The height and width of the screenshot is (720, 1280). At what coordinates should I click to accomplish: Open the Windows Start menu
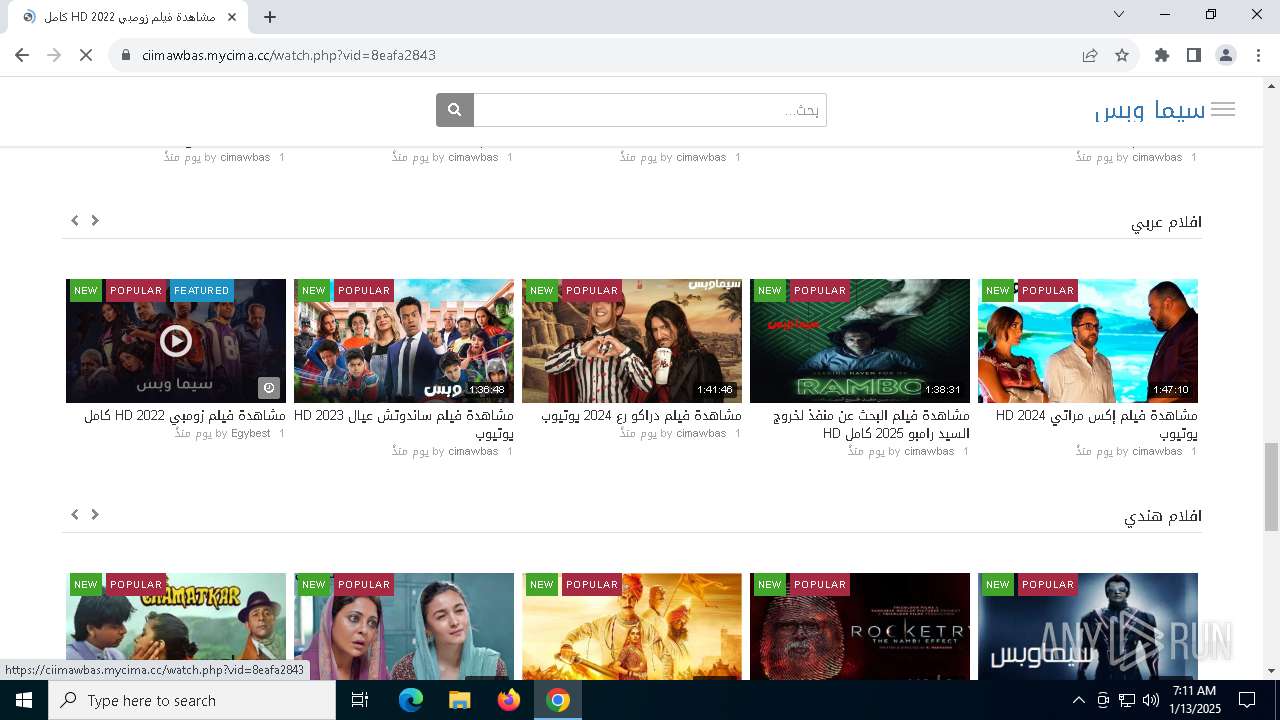tap(24, 700)
